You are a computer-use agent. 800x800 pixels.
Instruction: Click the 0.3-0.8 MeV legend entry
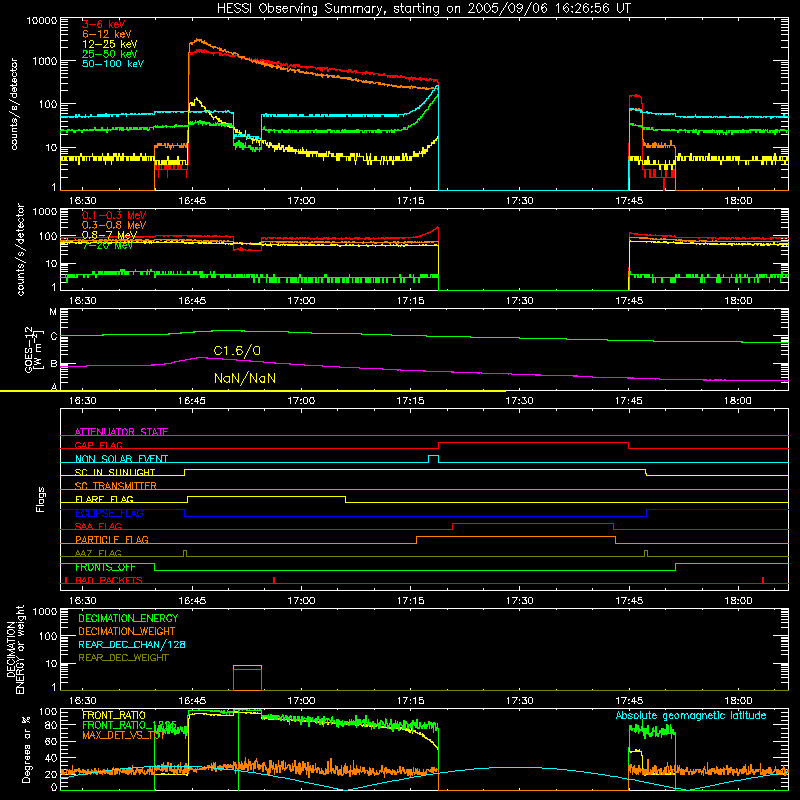[114, 225]
